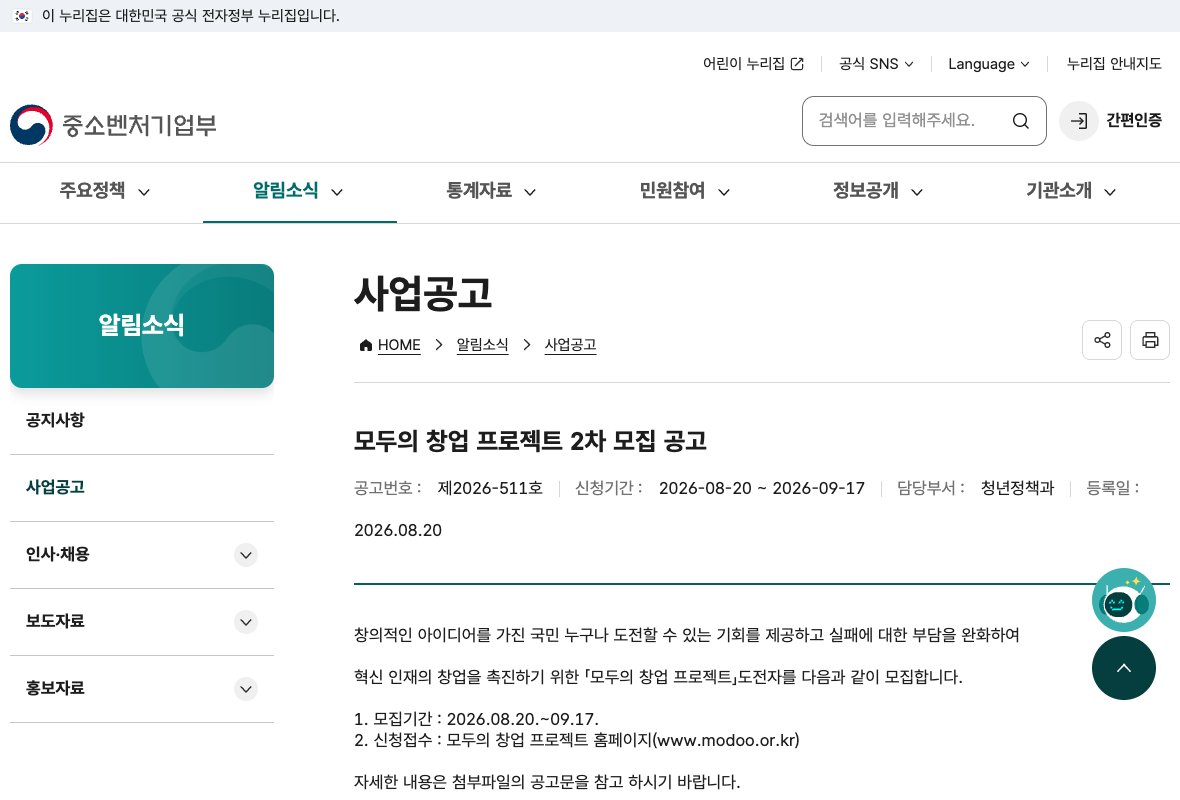
Task: Click registration date 2026.08.20
Action: [398, 531]
